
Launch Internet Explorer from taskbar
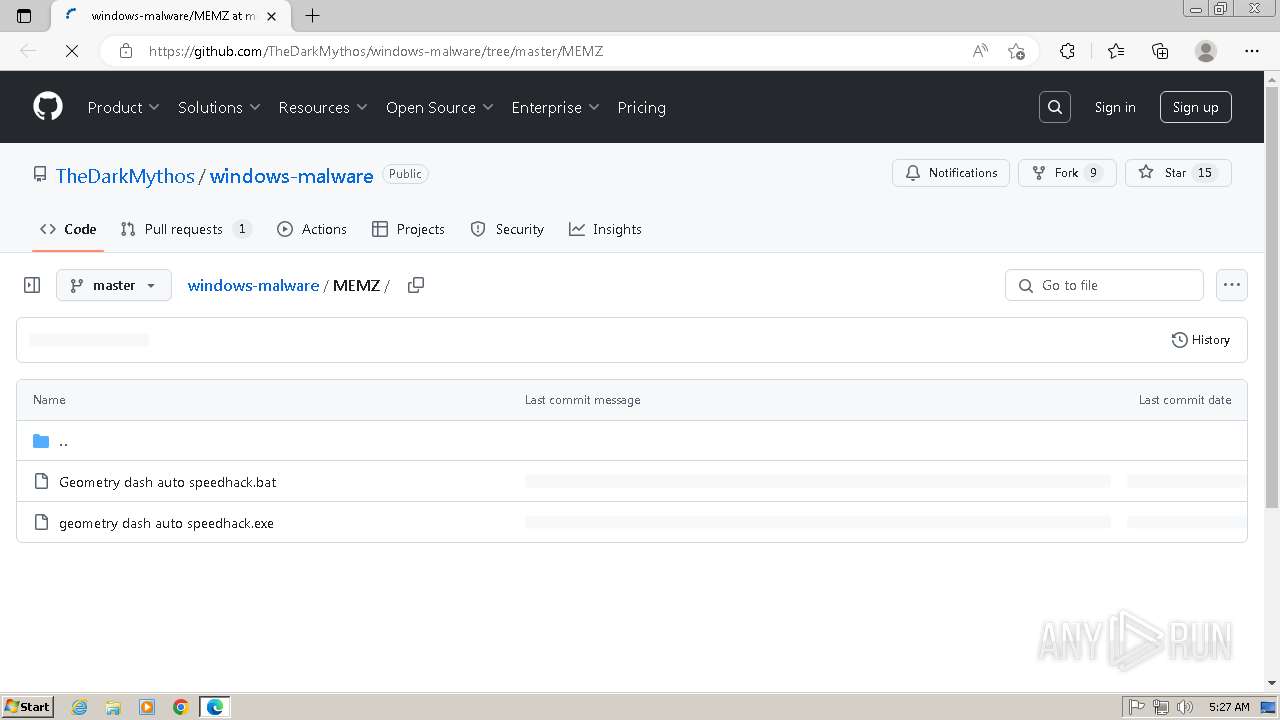(x=79, y=707)
